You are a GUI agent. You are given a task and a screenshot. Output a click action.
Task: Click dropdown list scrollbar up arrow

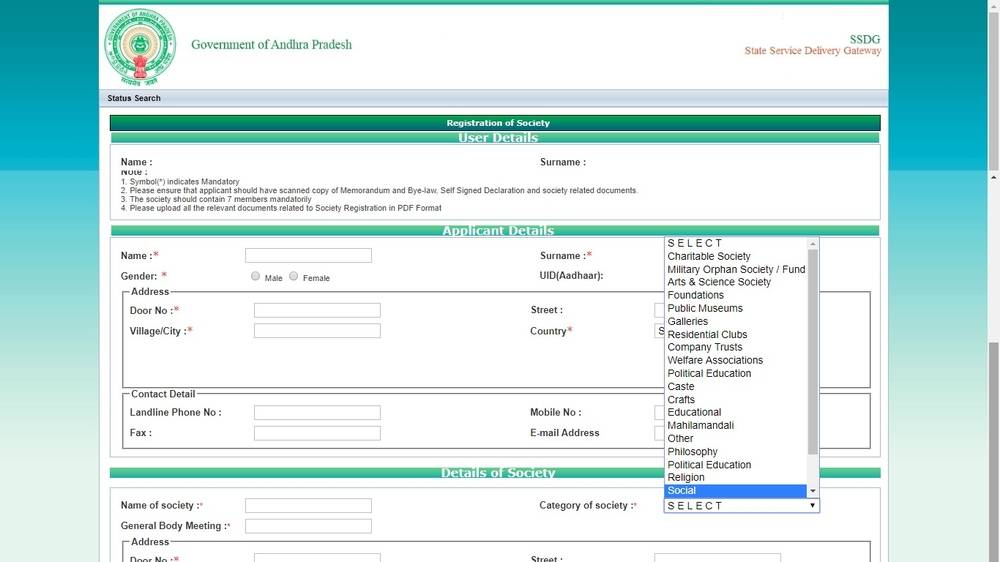(x=812, y=244)
